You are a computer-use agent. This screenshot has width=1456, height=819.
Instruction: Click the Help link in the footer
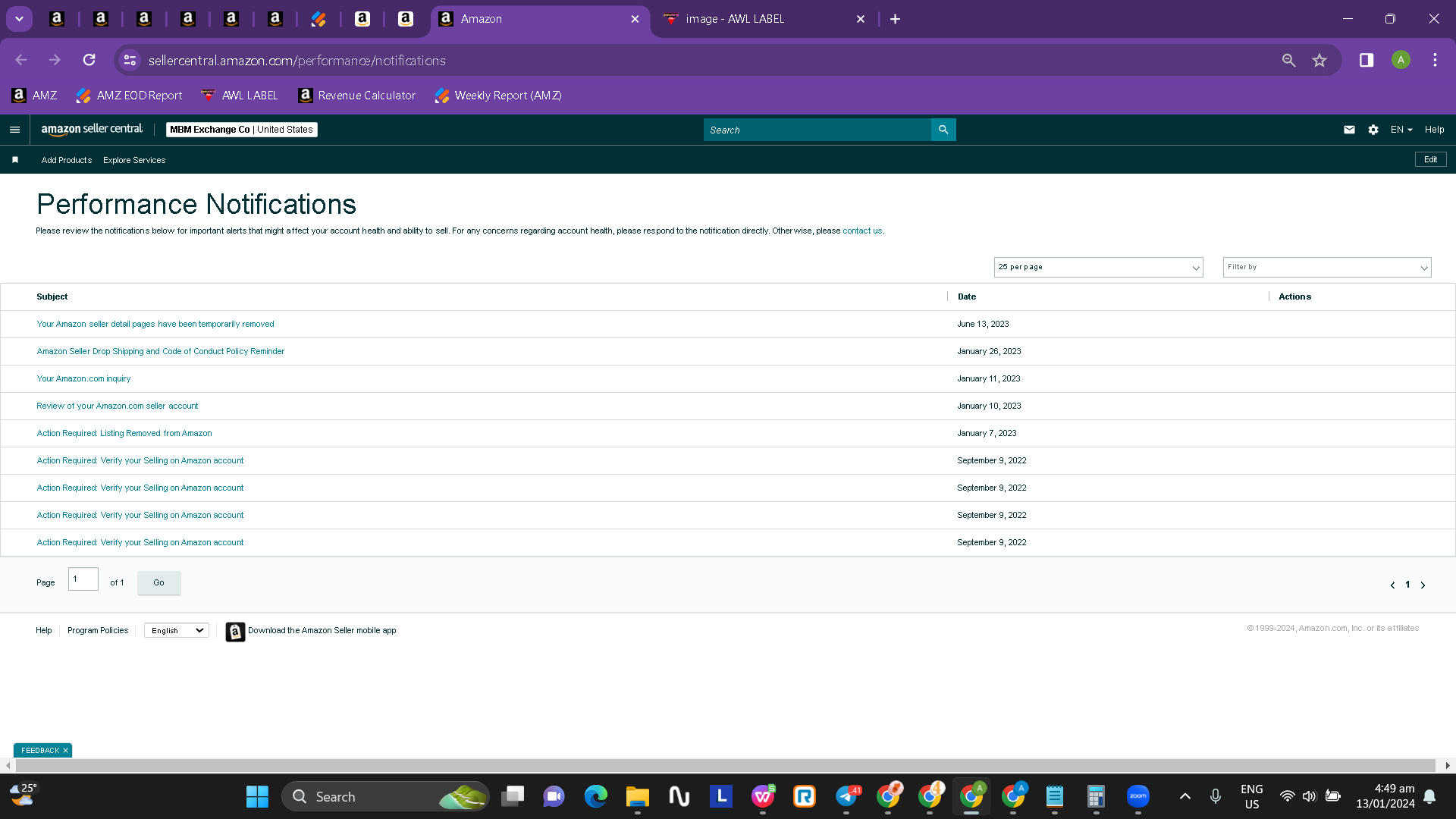pos(44,630)
